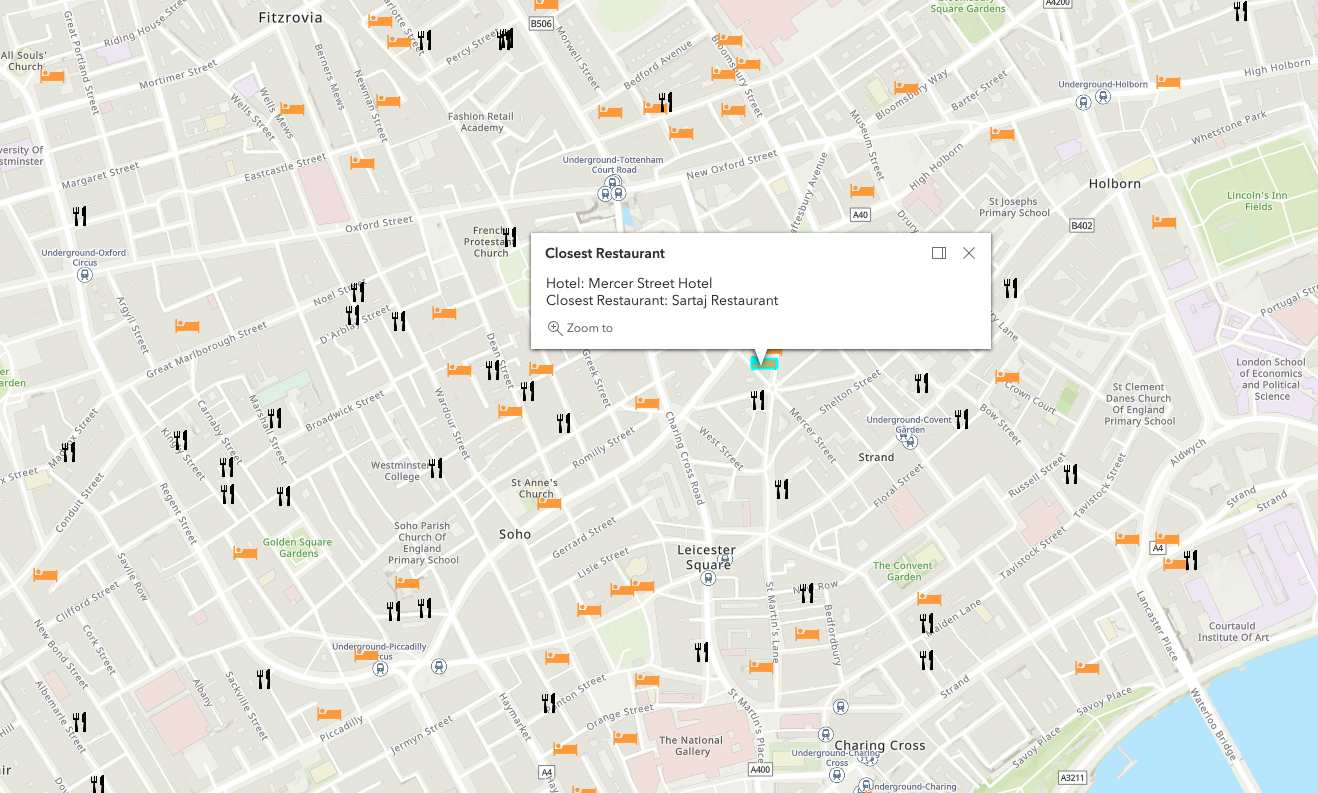Select hotel marker right of Underground-Holborn
The width and height of the screenshot is (1318, 793).
1168,81
